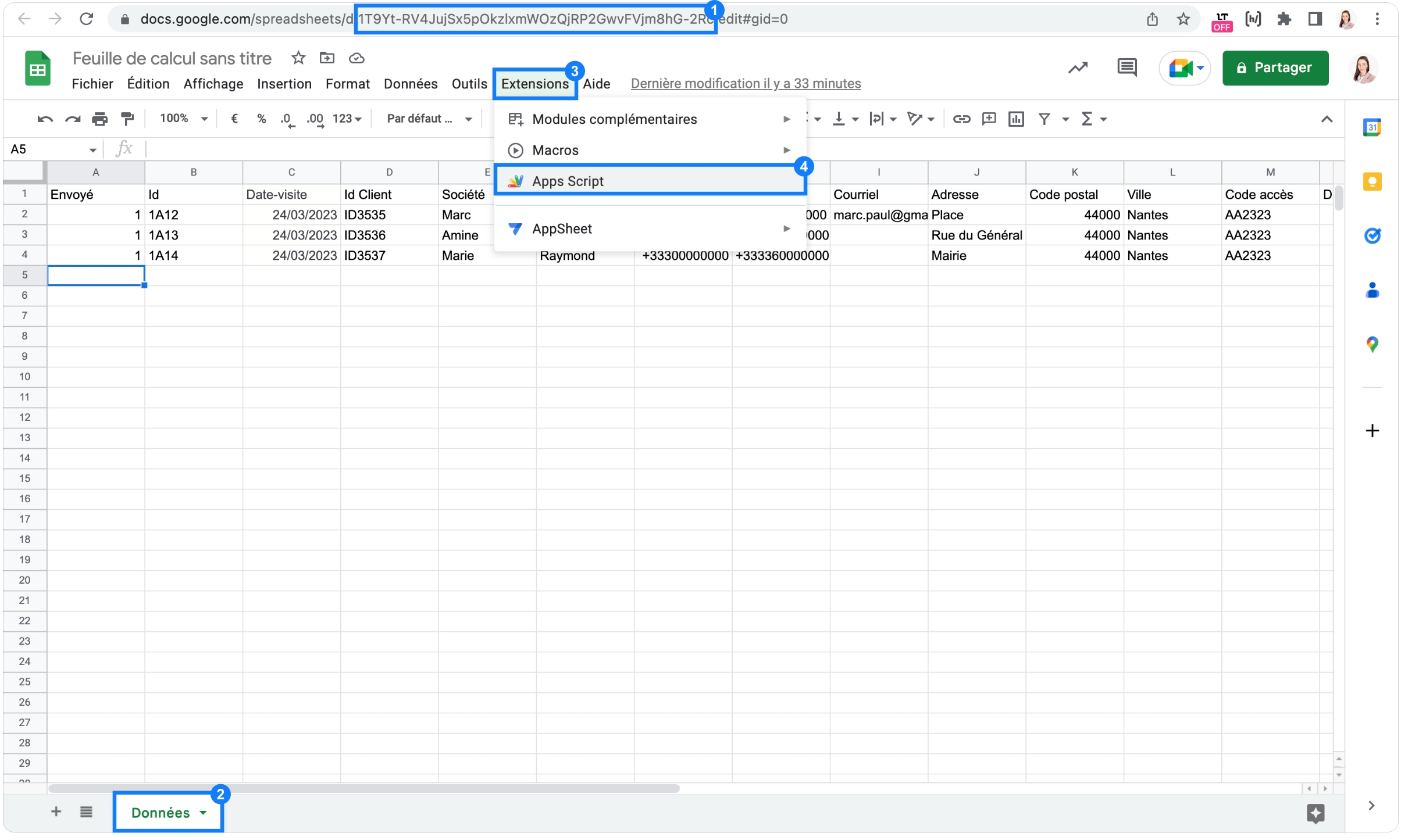
Task: Open font dropdown Par défaut
Action: 429,119
